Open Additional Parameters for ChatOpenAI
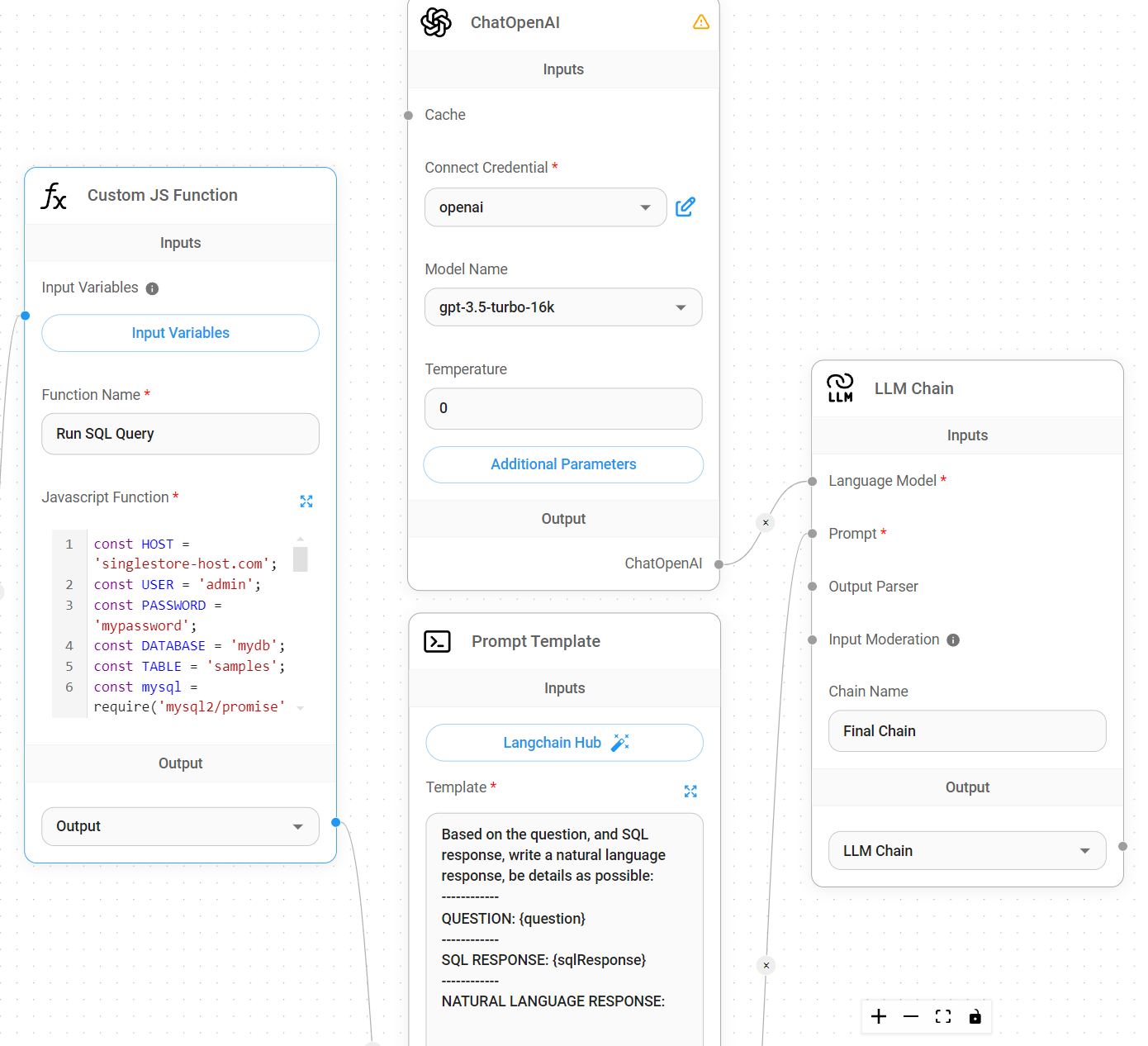Viewport: 1148px width, 1046px height. [x=563, y=464]
